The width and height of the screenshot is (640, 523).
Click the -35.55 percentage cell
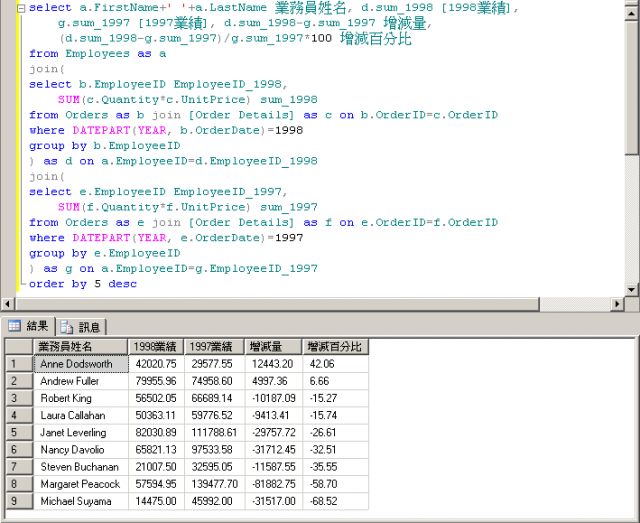336,467
